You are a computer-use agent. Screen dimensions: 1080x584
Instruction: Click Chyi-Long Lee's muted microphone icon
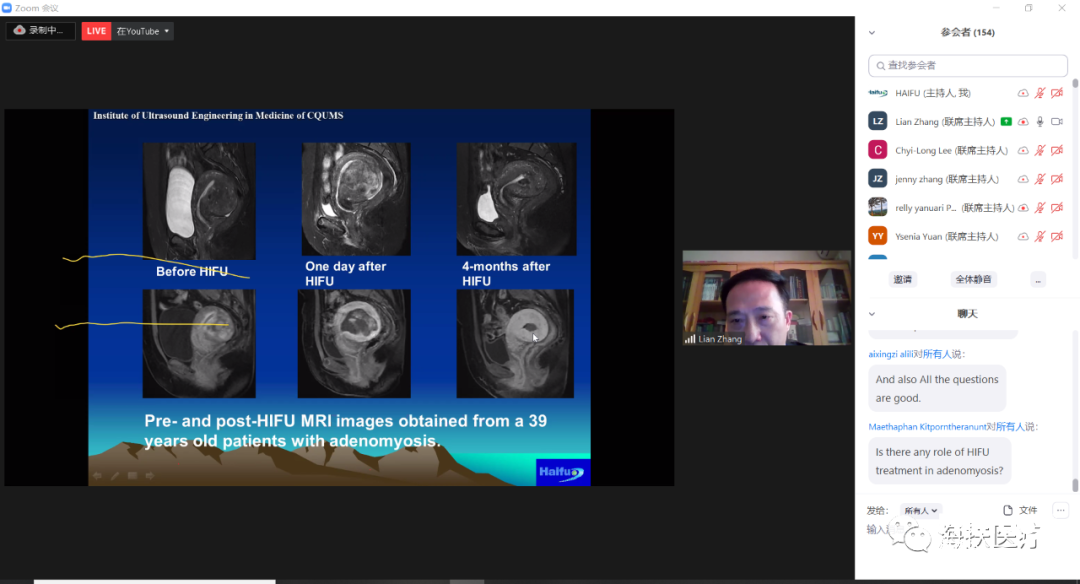point(1040,151)
